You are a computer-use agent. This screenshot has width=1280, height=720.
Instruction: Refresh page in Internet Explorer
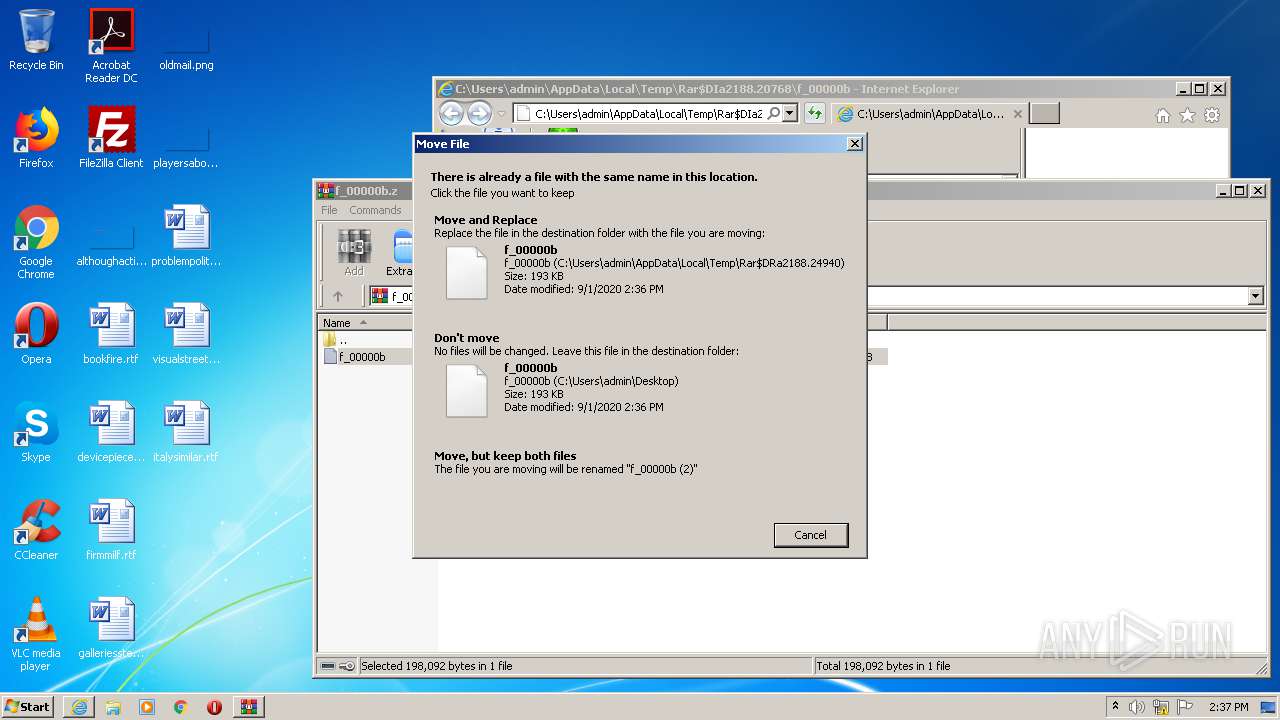(x=815, y=114)
